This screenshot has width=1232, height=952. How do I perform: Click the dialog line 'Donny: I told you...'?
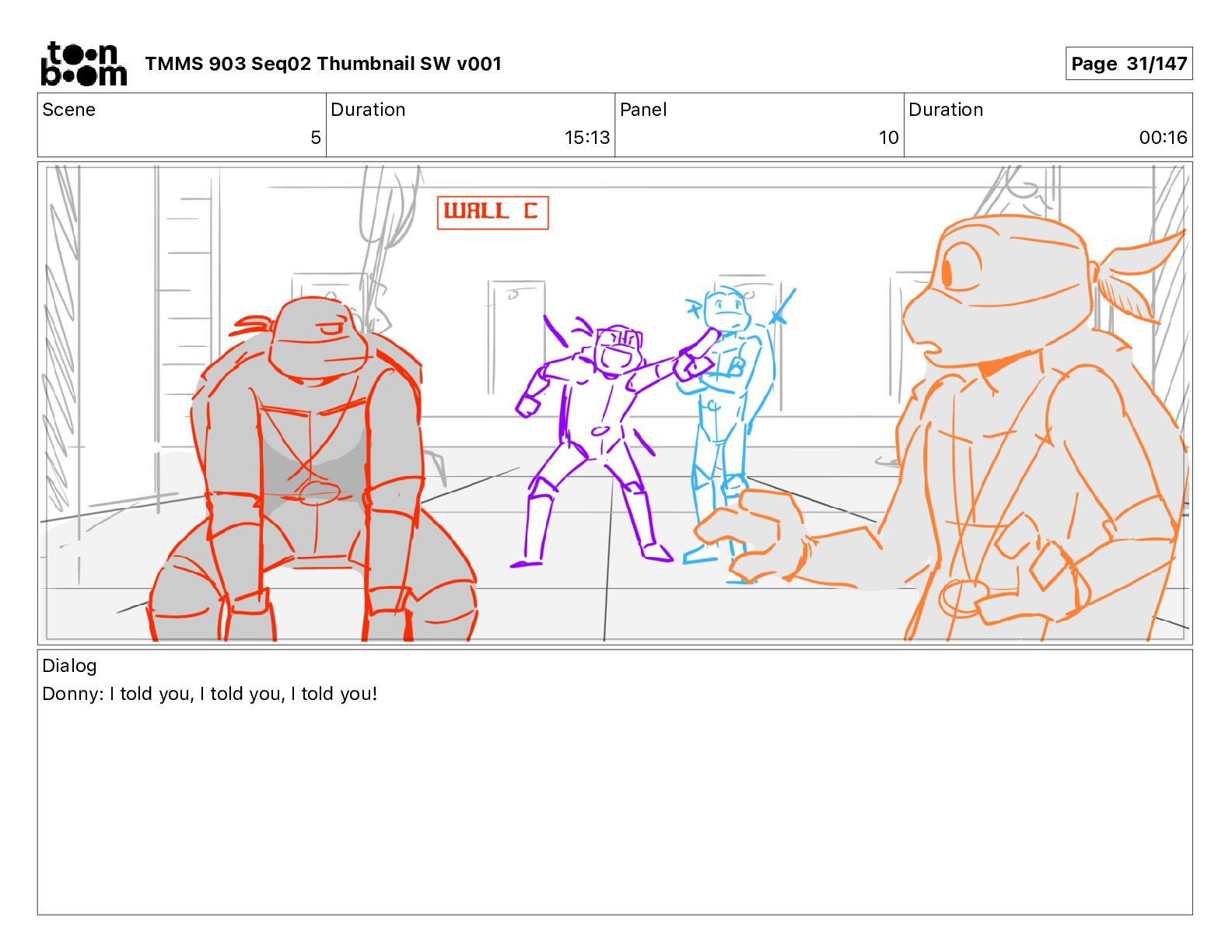tap(210, 694)
